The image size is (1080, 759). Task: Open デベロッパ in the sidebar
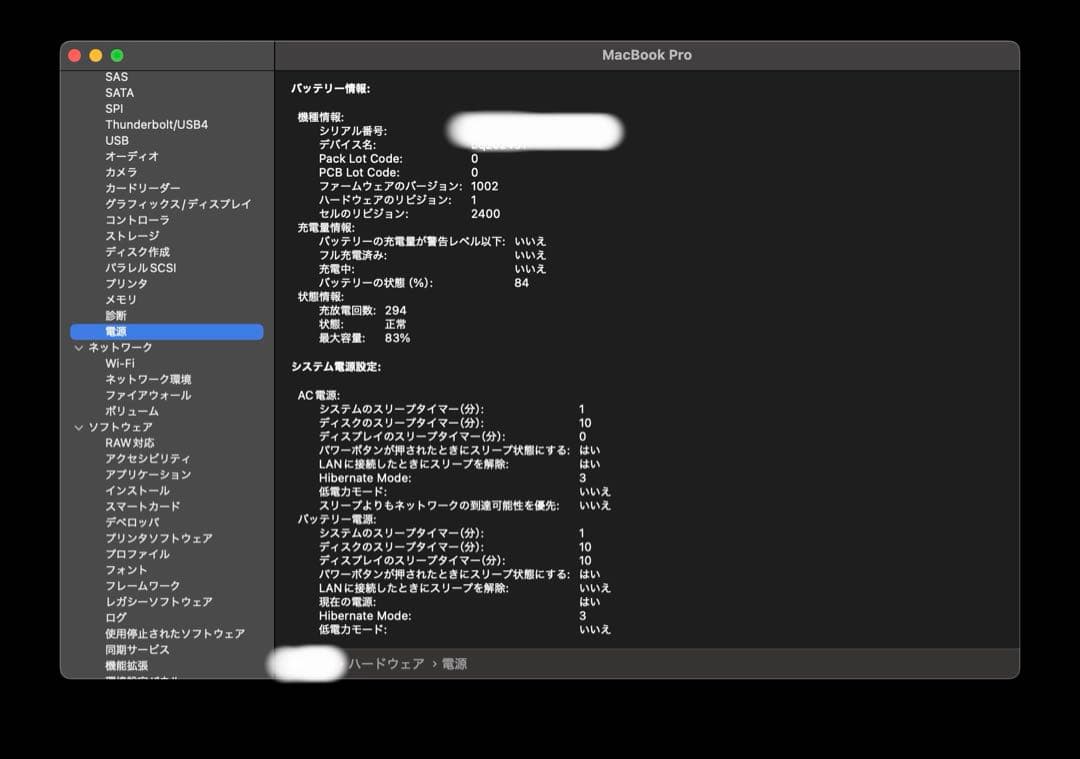(132, 522)
